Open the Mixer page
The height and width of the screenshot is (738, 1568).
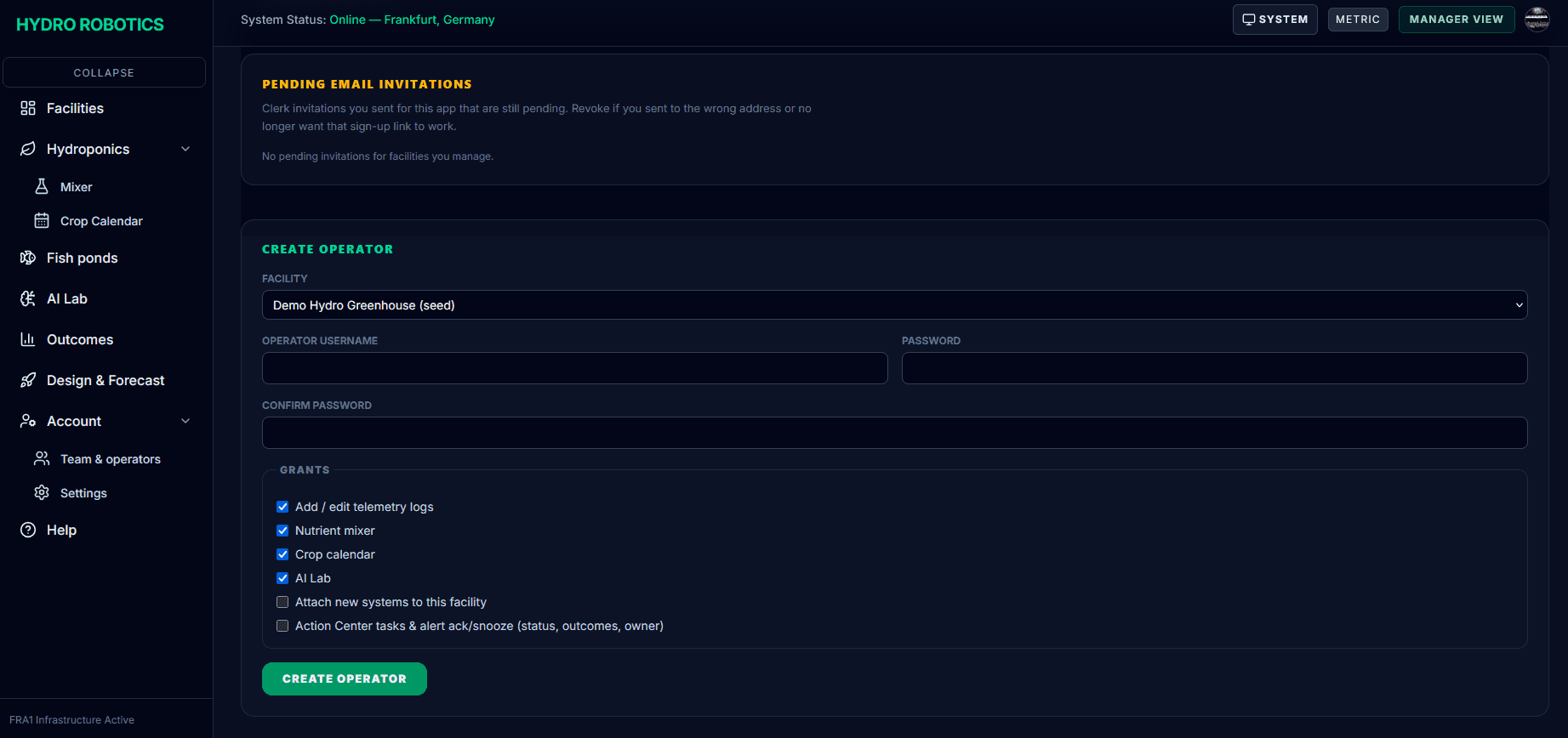76,187
